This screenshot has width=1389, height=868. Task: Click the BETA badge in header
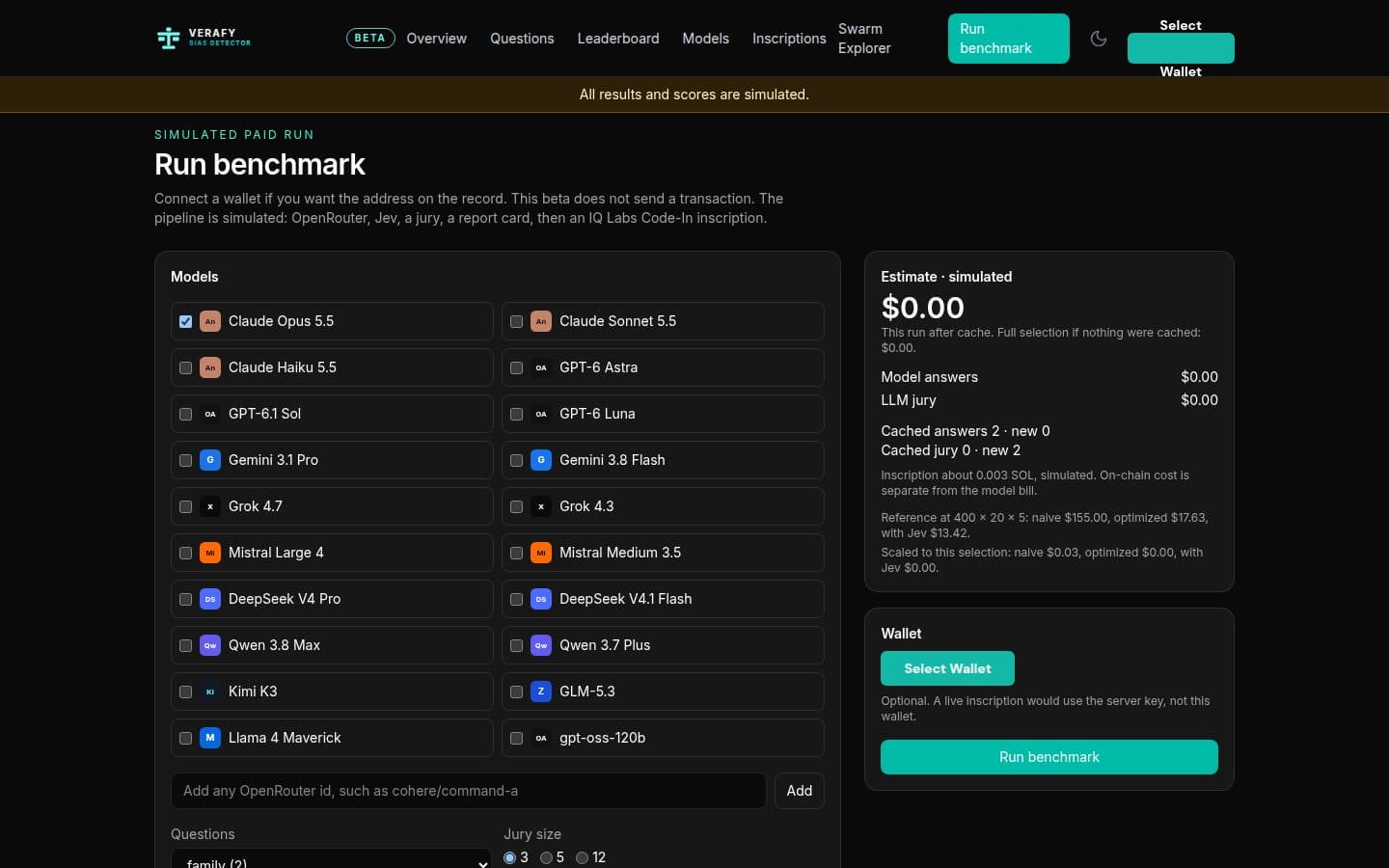click(x=370, y=39)
